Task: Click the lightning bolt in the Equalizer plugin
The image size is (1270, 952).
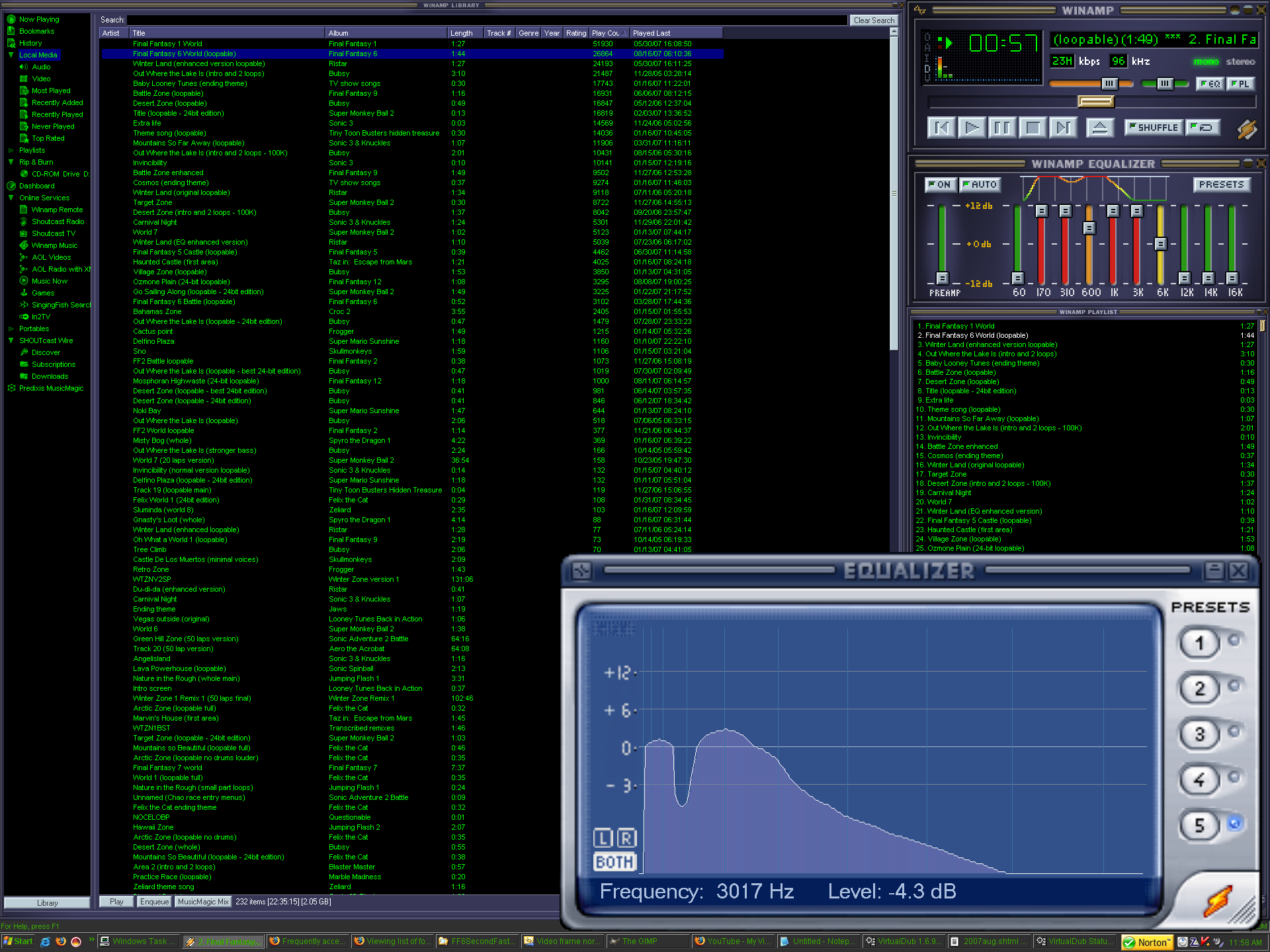Action: [1218, 900]
